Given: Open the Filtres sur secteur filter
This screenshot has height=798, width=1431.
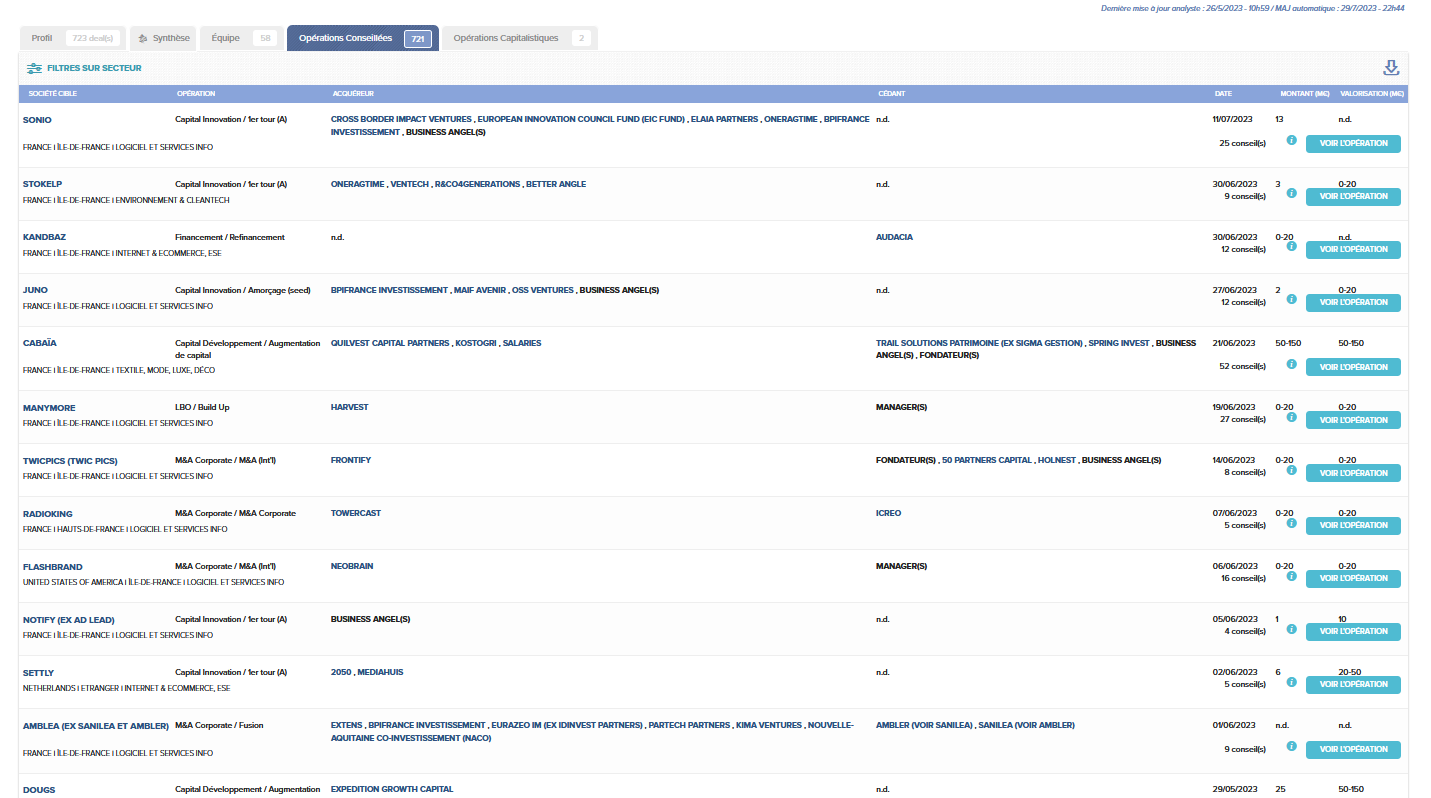Looking at the screenshot, I should (85, 68).
